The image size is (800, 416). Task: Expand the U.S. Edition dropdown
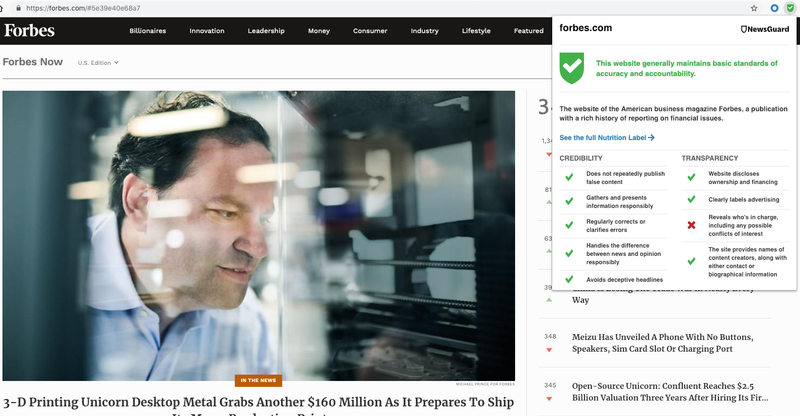pos(98,63)
